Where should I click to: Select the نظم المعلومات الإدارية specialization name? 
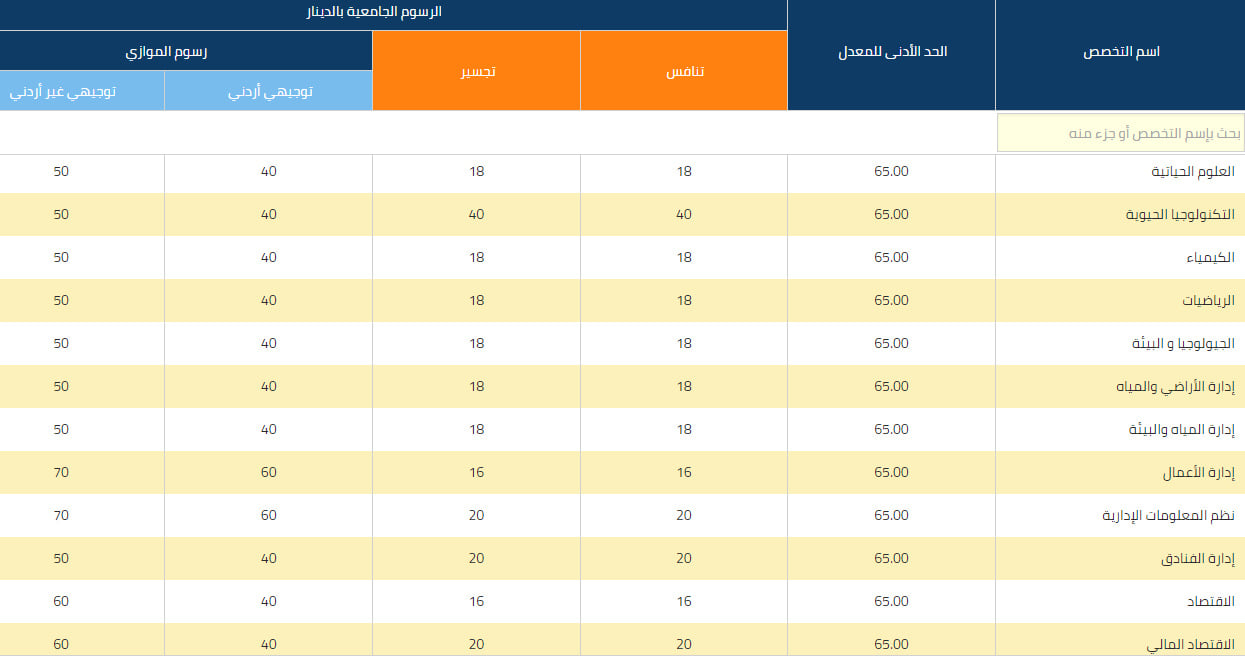(x=1168, y=516)
